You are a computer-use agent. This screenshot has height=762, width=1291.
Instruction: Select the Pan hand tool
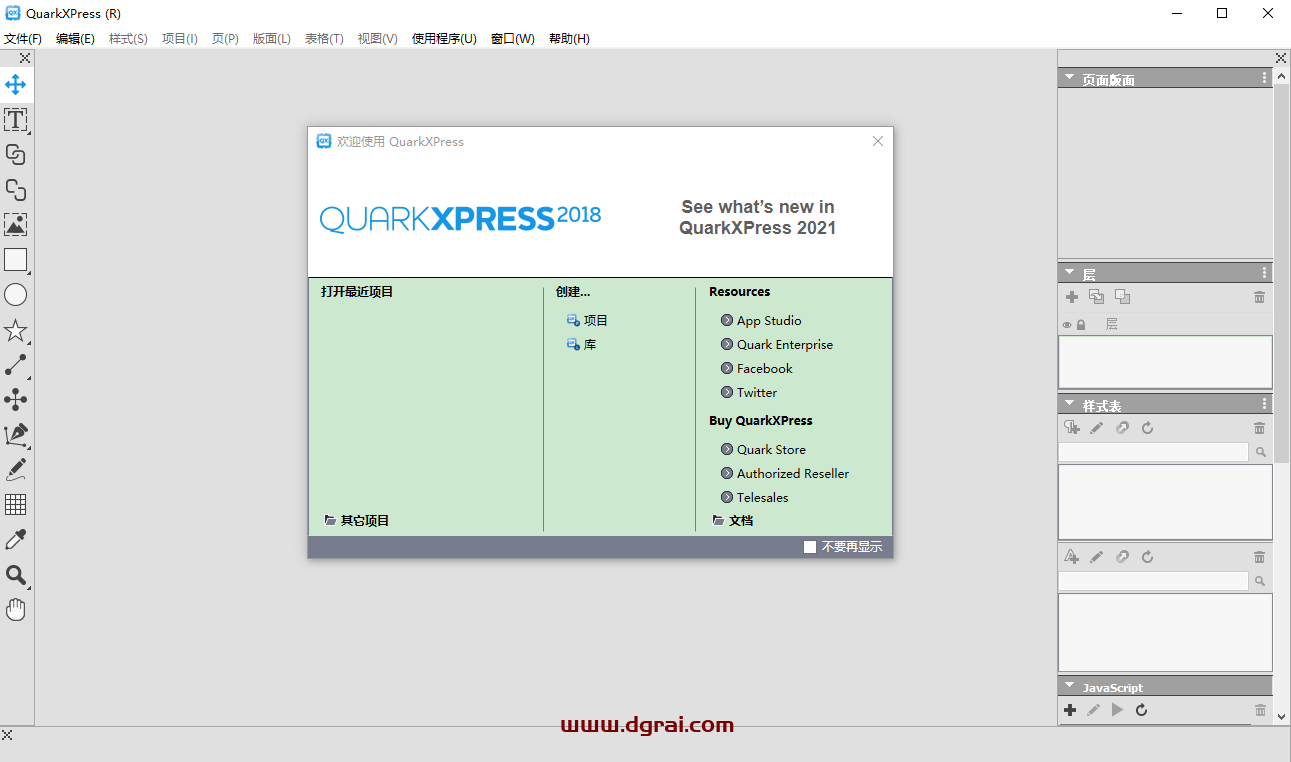point(16,609)
